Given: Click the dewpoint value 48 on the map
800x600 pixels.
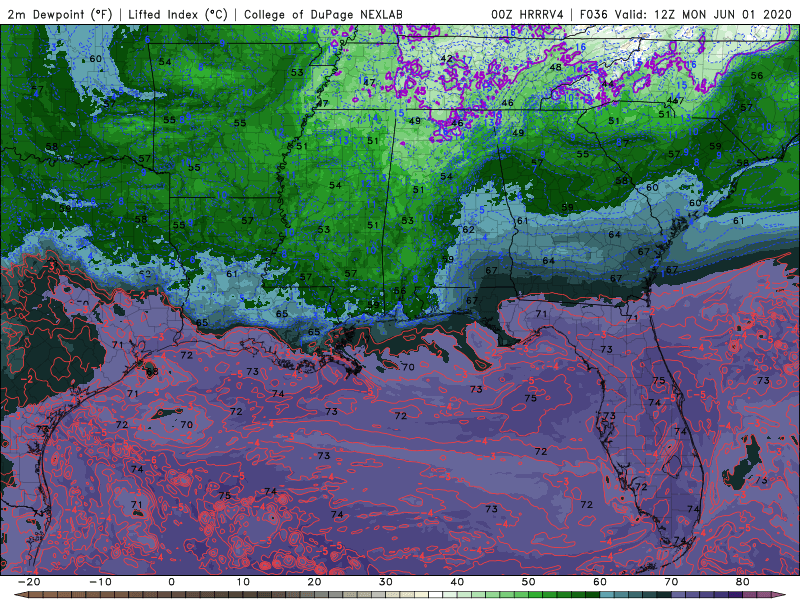Looking at the screenshot, I should [x=556, y=67].
